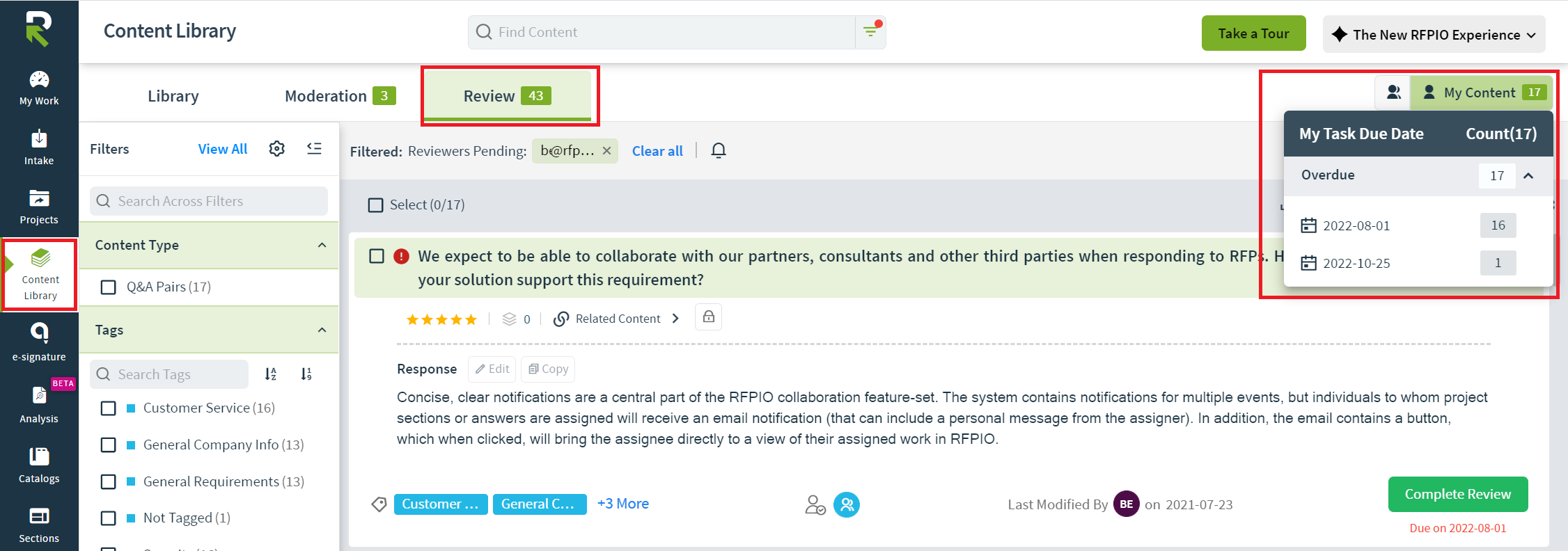Click the Take a Tour button
Screen dimensions: 1568x551
(1253, 33)
